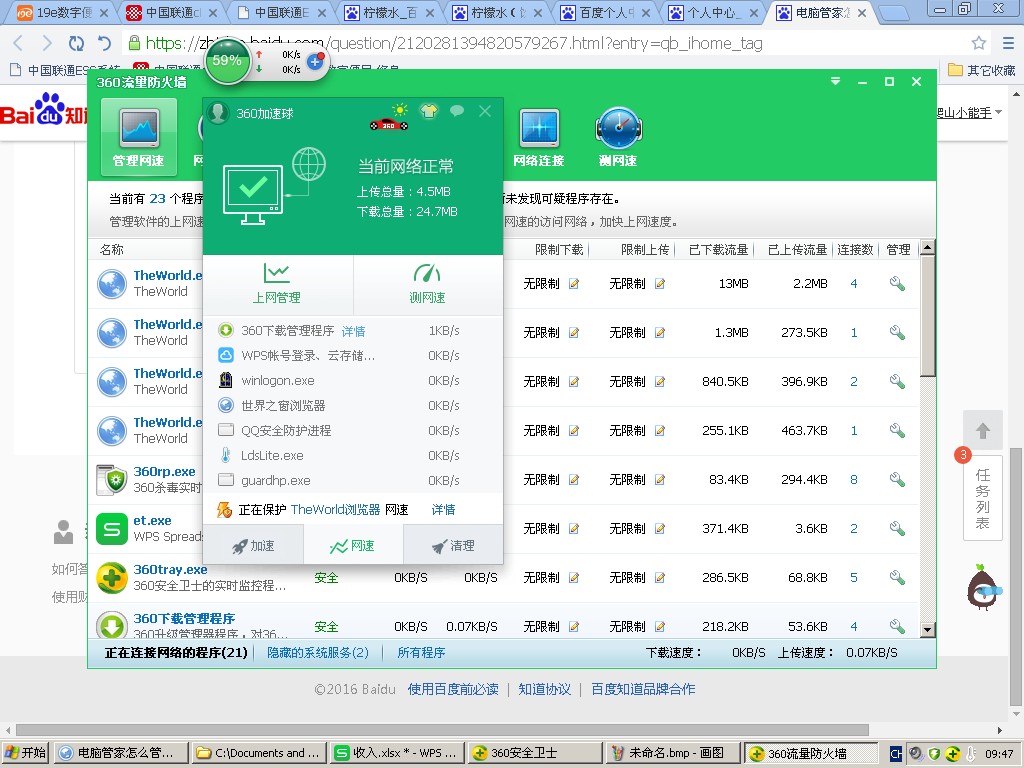Open 管理网速 in the firewall toolbar

138,136
